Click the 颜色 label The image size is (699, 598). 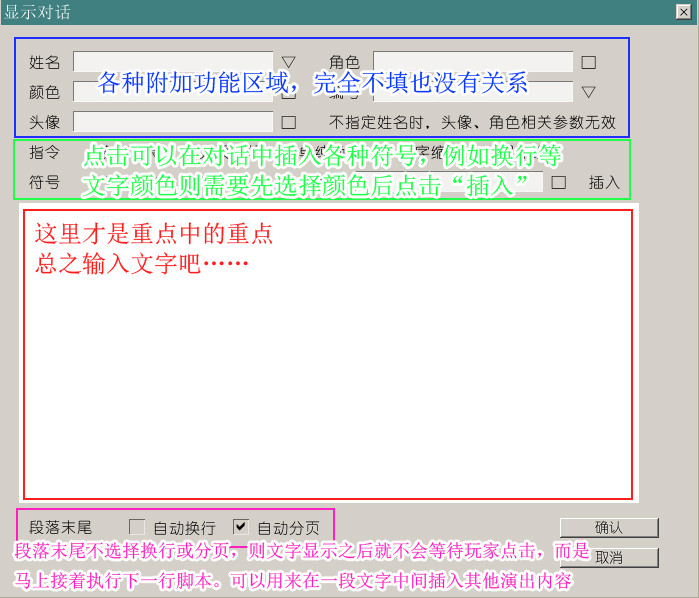tap(44, 92)
